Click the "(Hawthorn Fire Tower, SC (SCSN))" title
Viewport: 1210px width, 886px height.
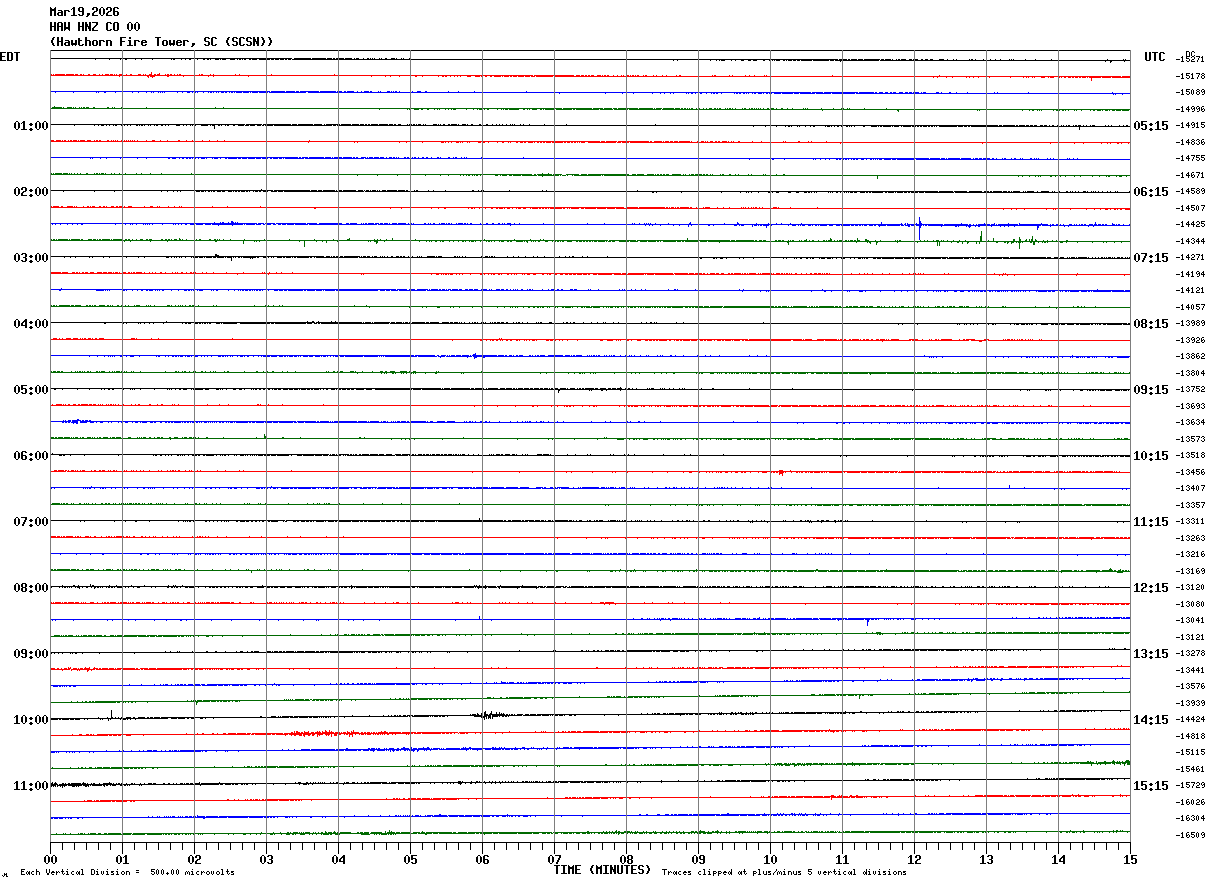click(161, 42)
